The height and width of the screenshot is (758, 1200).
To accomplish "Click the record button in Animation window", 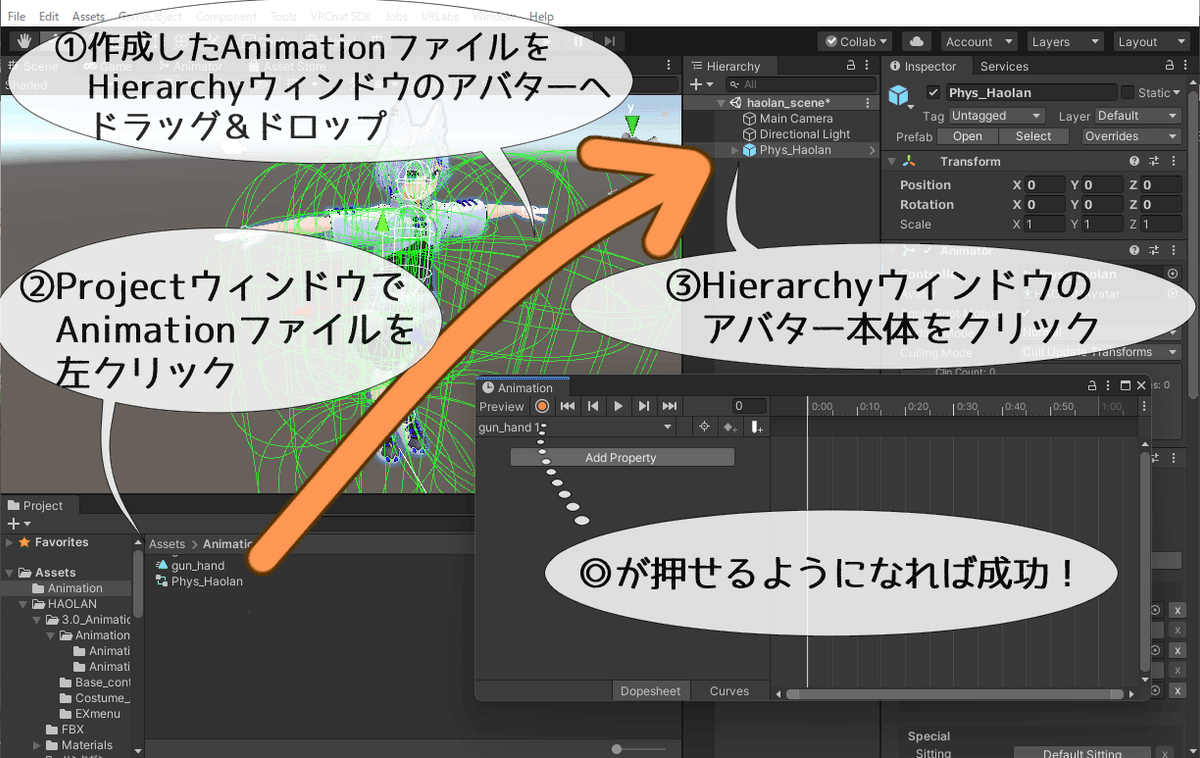I will pyautogui.click(x=542, y=406).
